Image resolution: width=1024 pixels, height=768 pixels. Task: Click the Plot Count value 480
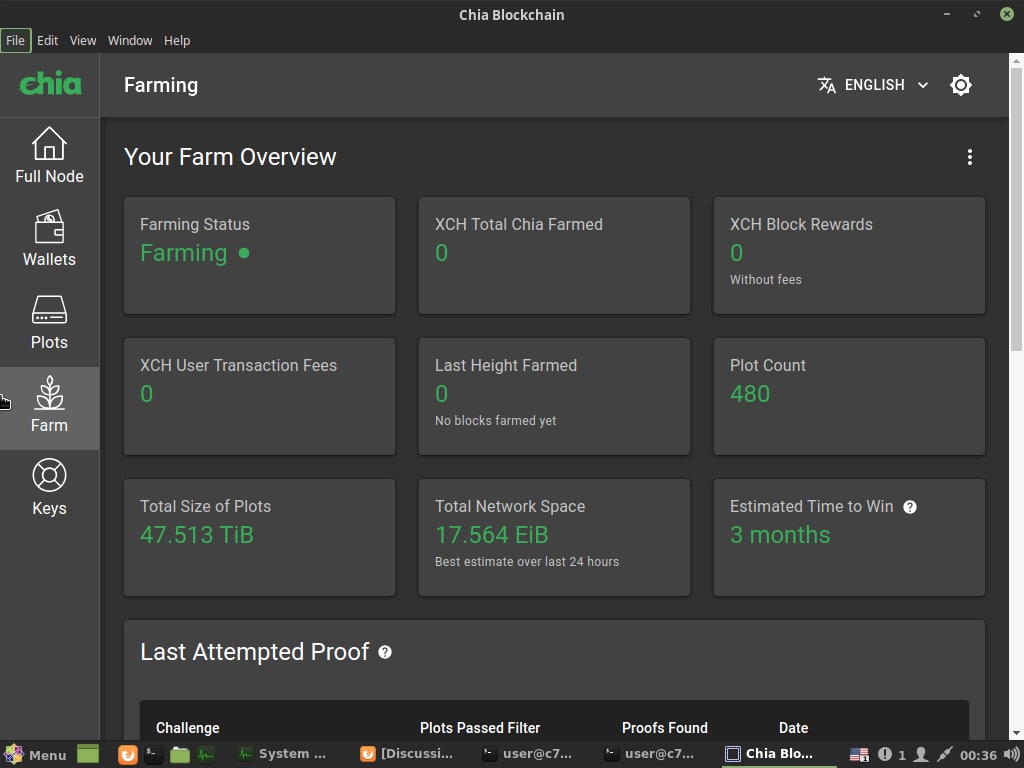750,394
